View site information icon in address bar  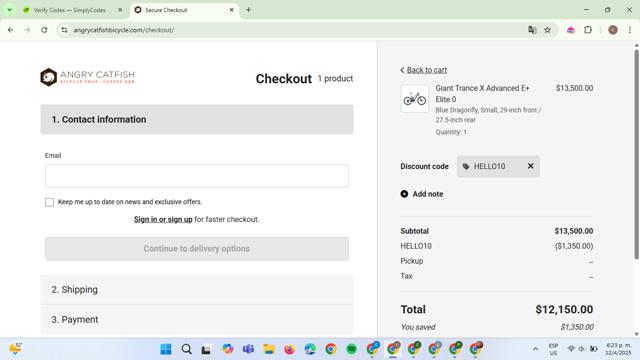64,30
